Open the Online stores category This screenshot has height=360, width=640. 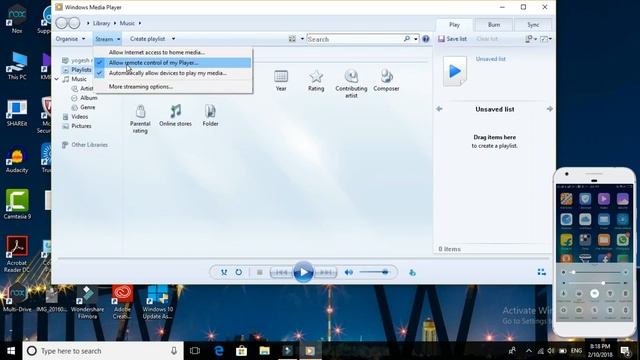[176, 116]
